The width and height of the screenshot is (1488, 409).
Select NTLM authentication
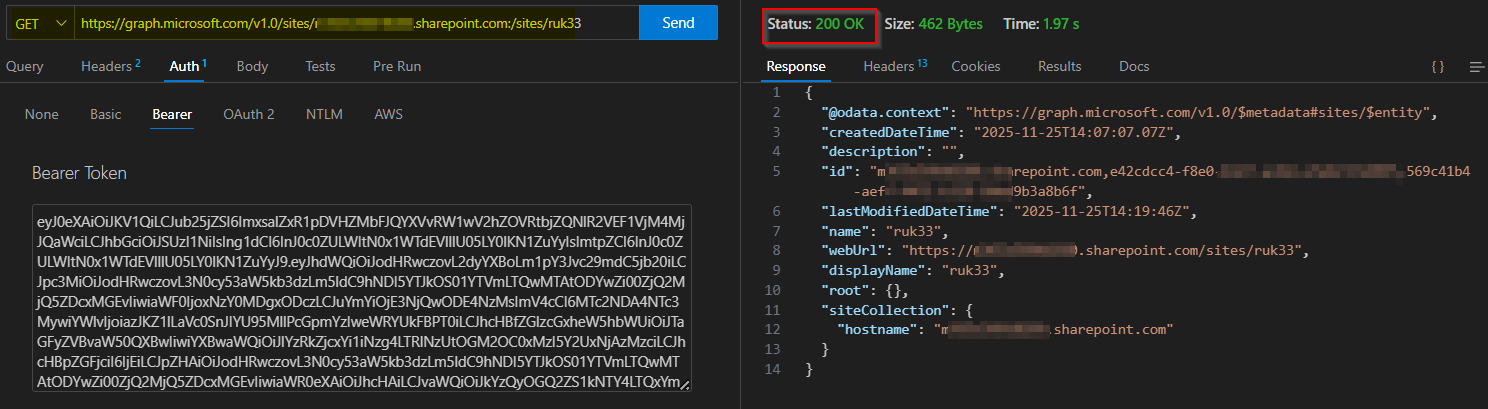[x=325, y=114]
